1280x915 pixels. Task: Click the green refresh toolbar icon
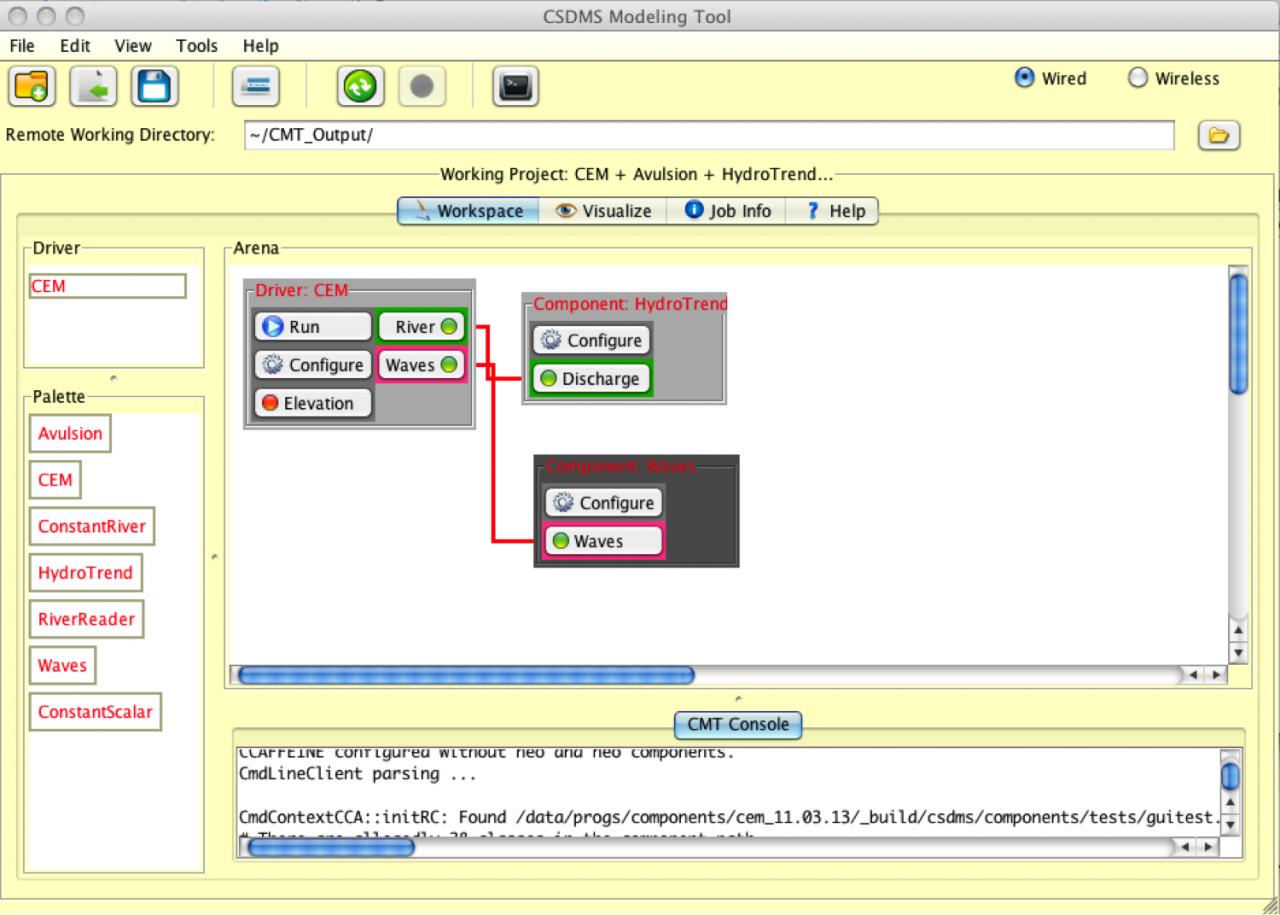360,86
